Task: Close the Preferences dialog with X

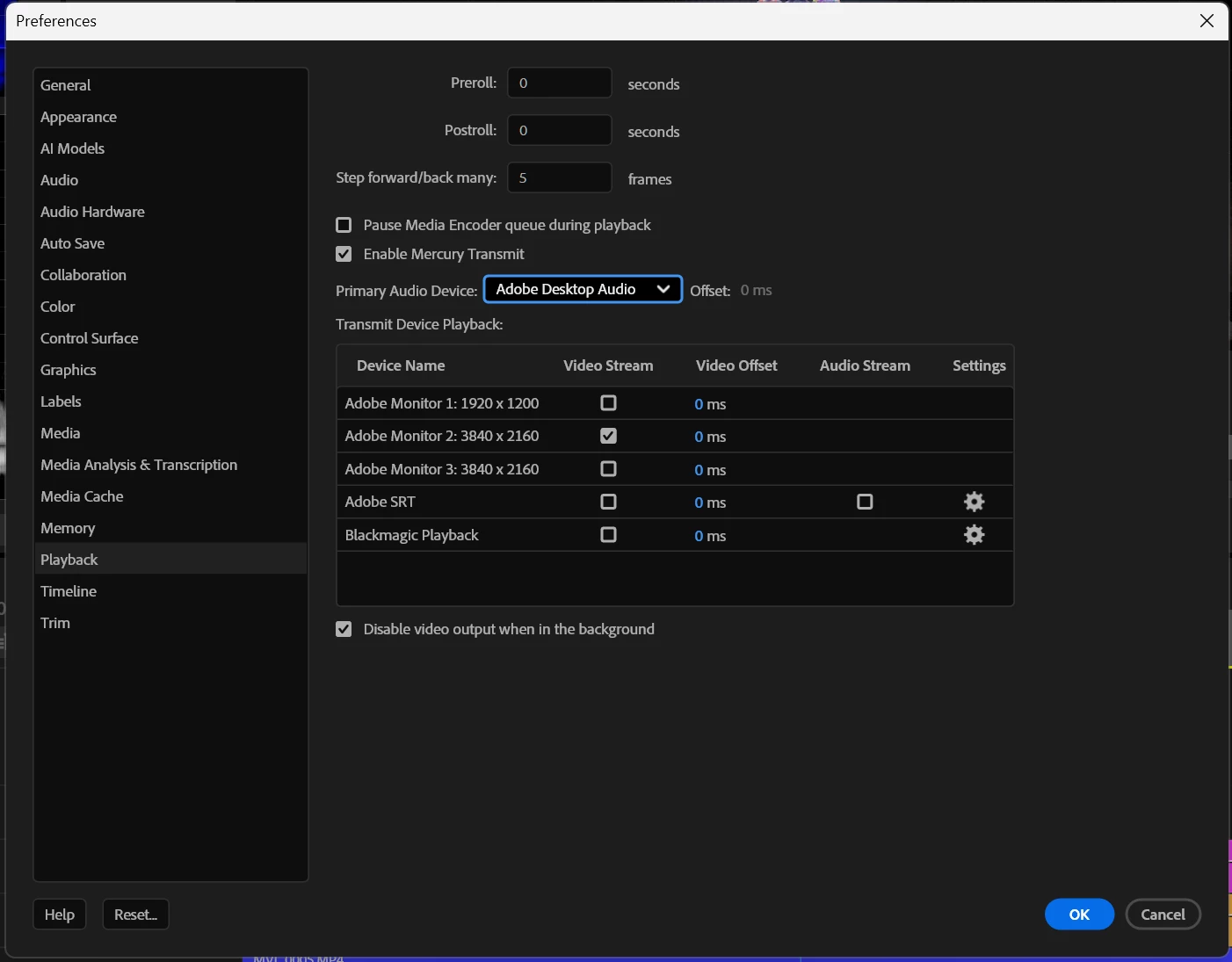Action: click(x=1207, y=20)
